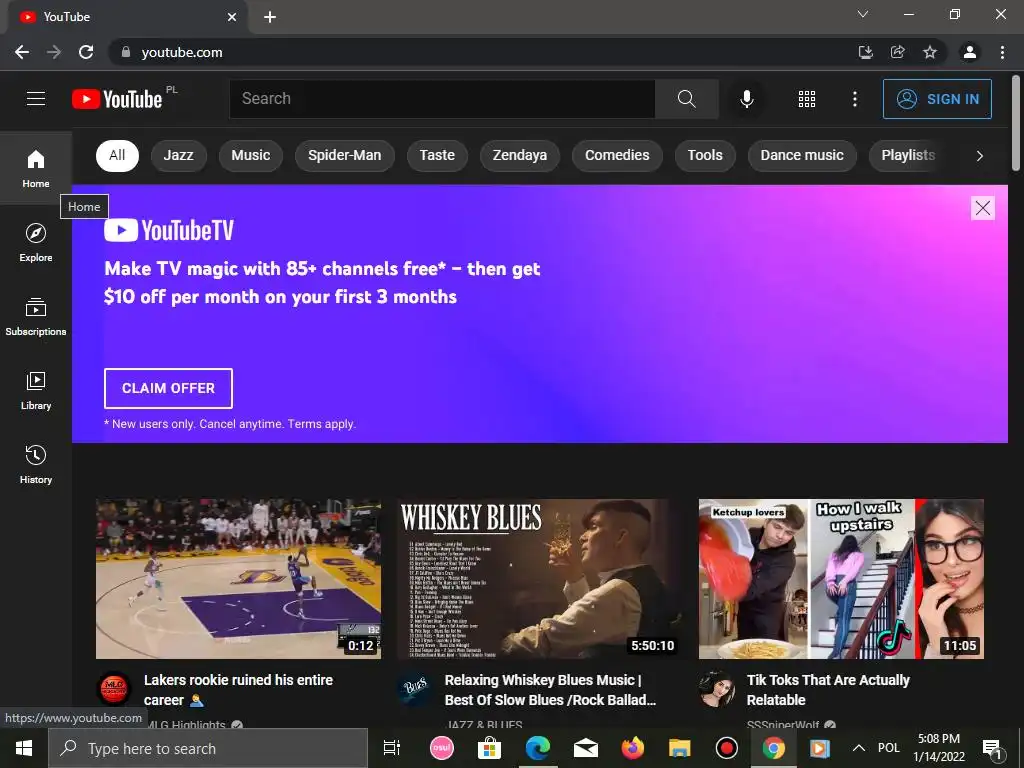Open a new browser tab
1024x768 pixels.
270,17
